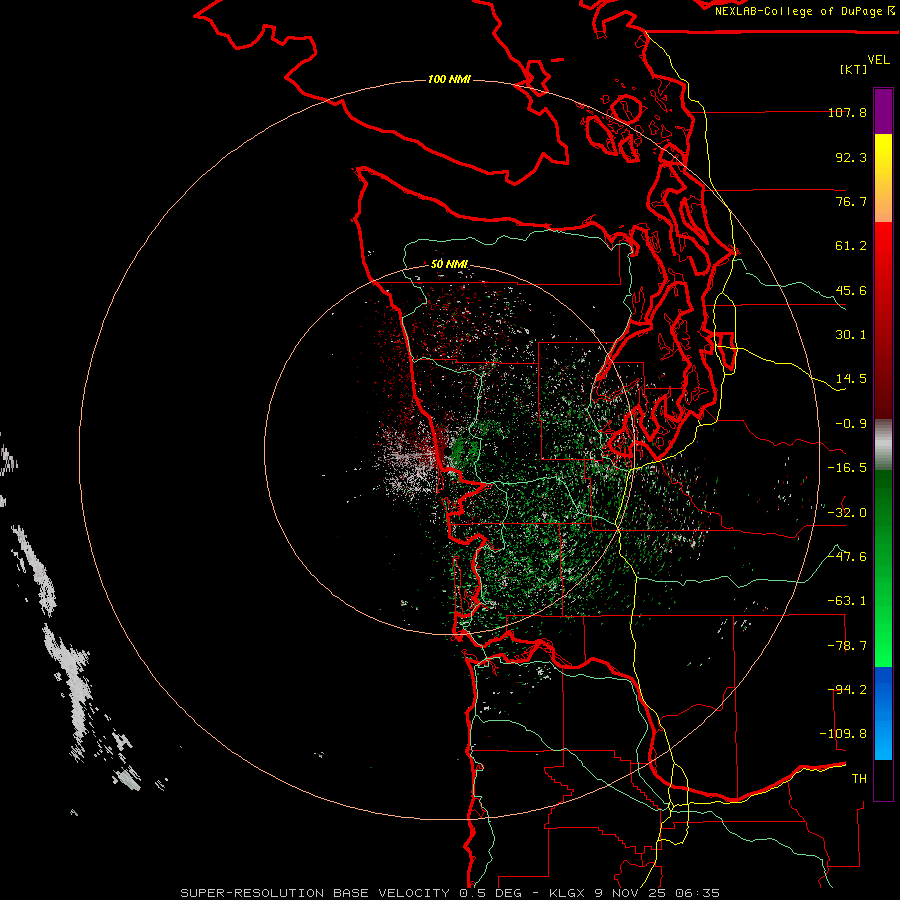The width and height of the screenshot is (900, 900).
Task: Click the 9 NOV 25 06:35 timestamp
Action: click(659, 893)
